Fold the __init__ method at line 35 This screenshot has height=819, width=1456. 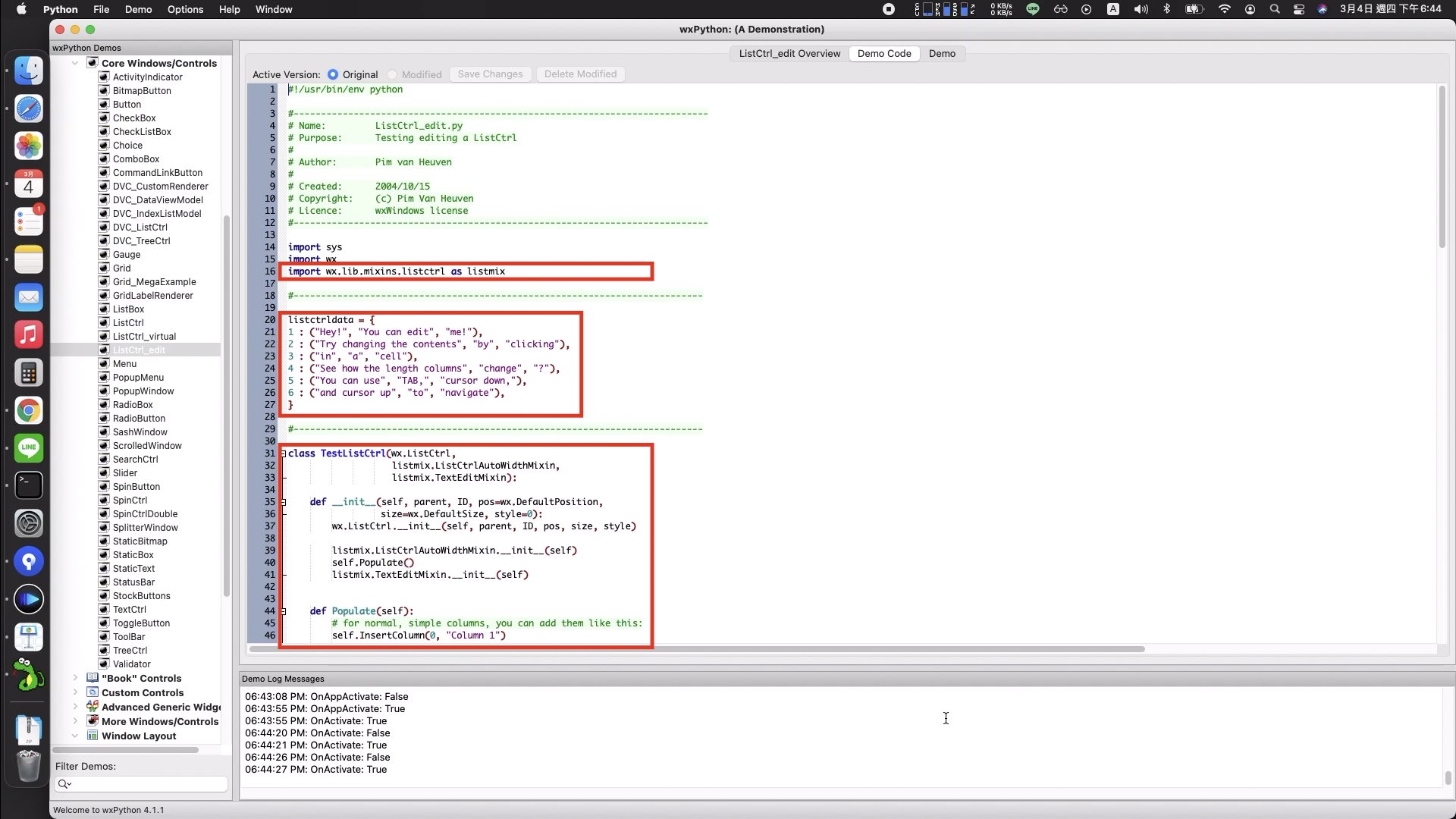(284, 502)
